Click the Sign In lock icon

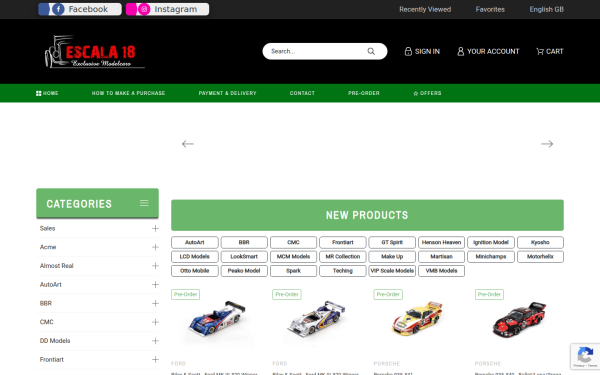[408, 51]
